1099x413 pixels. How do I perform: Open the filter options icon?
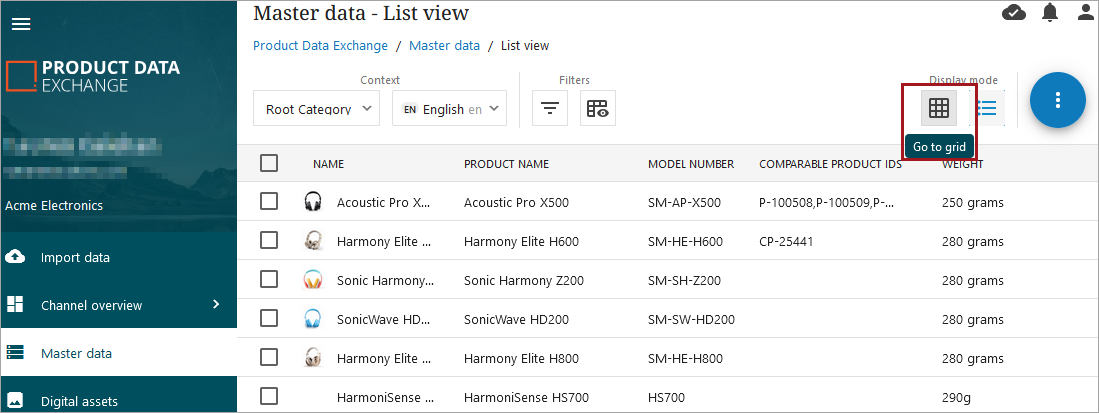tap(549, 109)
